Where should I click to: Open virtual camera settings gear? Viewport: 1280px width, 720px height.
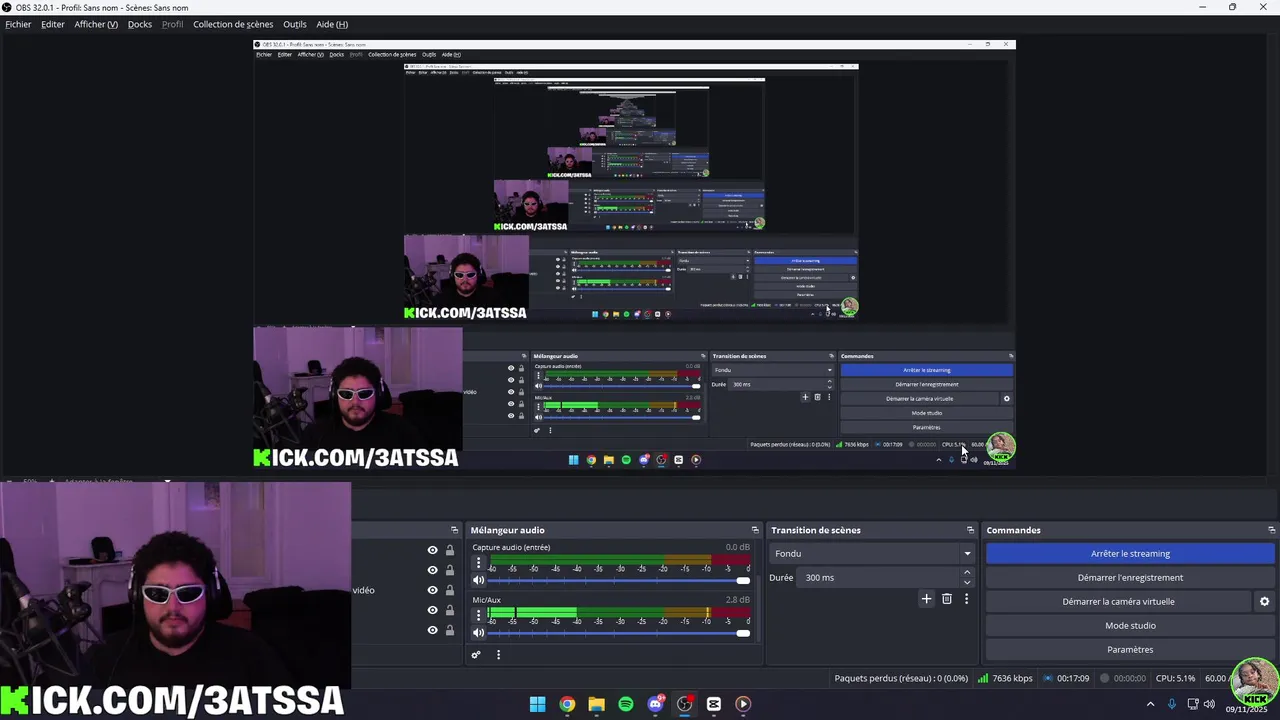[1264, 602]
